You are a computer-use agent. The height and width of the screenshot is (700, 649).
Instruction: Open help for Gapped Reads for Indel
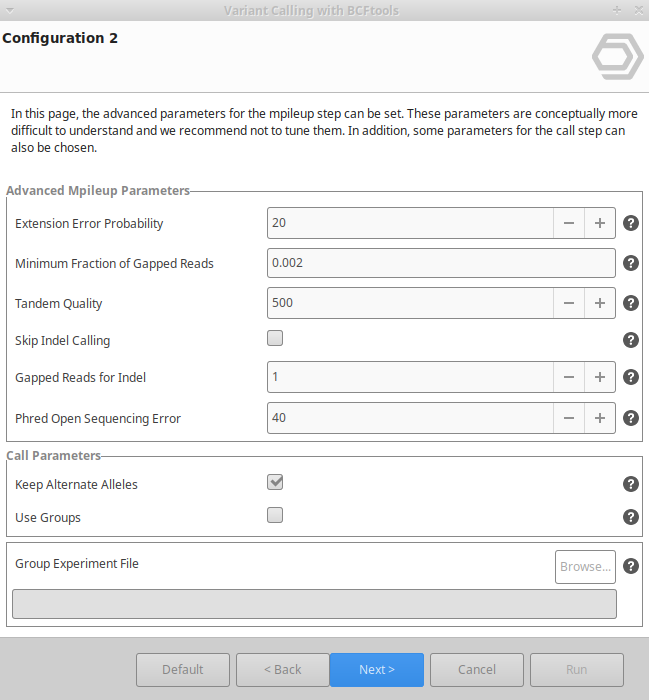(x=631, y=377)
